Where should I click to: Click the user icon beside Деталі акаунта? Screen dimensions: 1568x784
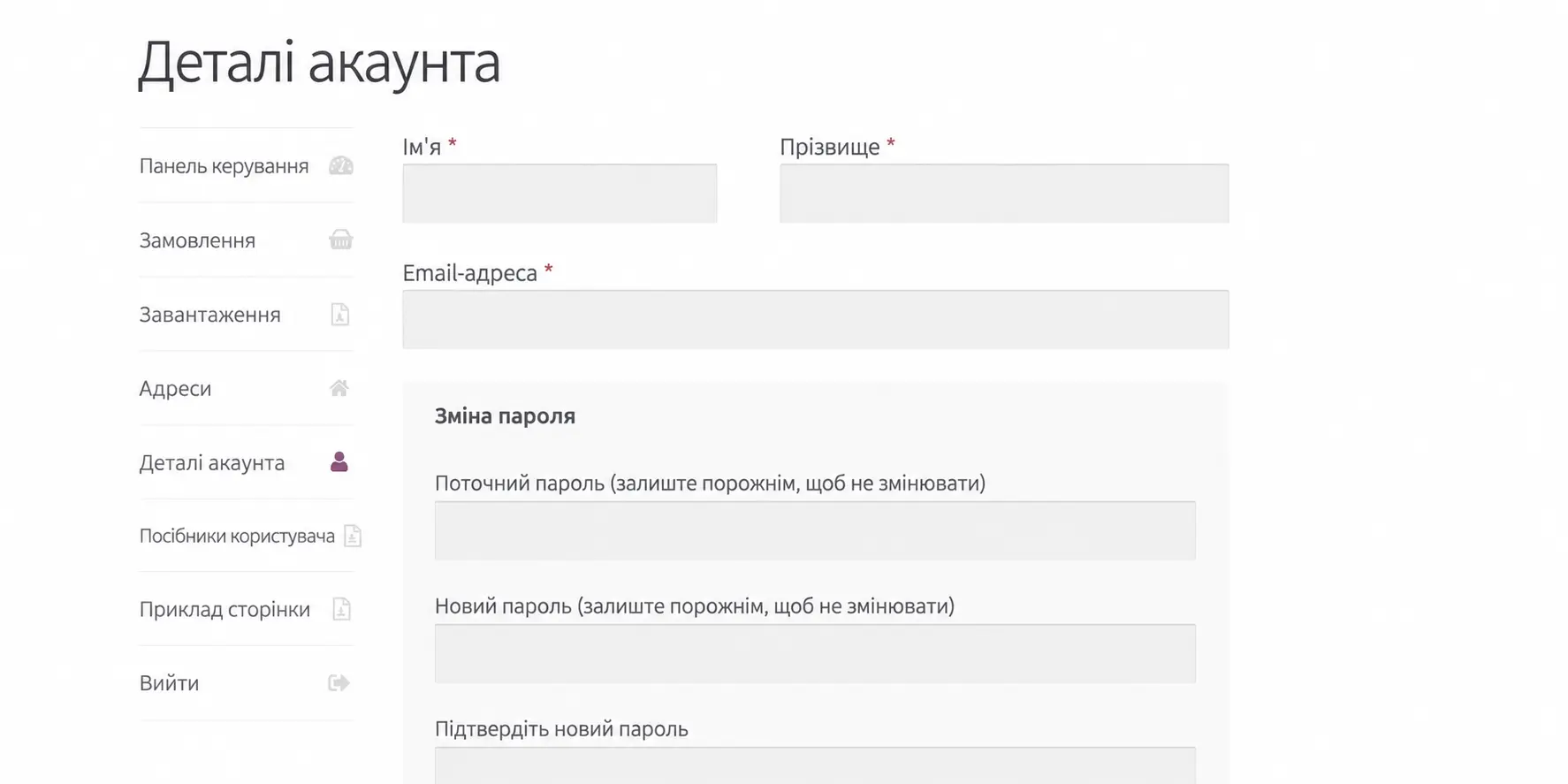(339, 461)
